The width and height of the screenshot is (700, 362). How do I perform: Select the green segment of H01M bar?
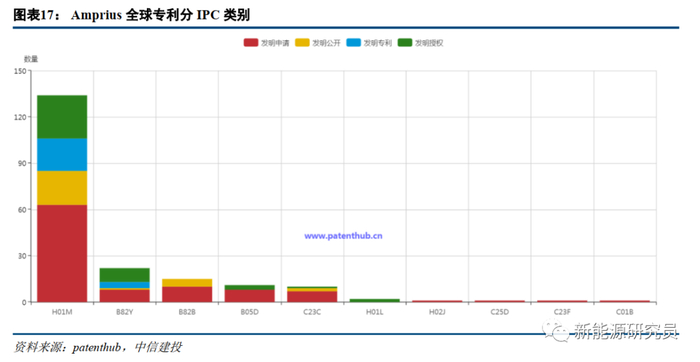tap(62, 117)
